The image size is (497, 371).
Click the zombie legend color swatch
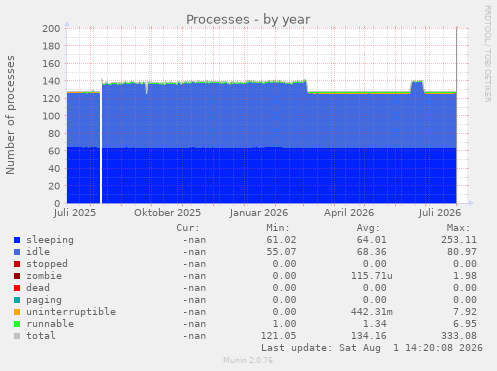(x=17, y=276)
